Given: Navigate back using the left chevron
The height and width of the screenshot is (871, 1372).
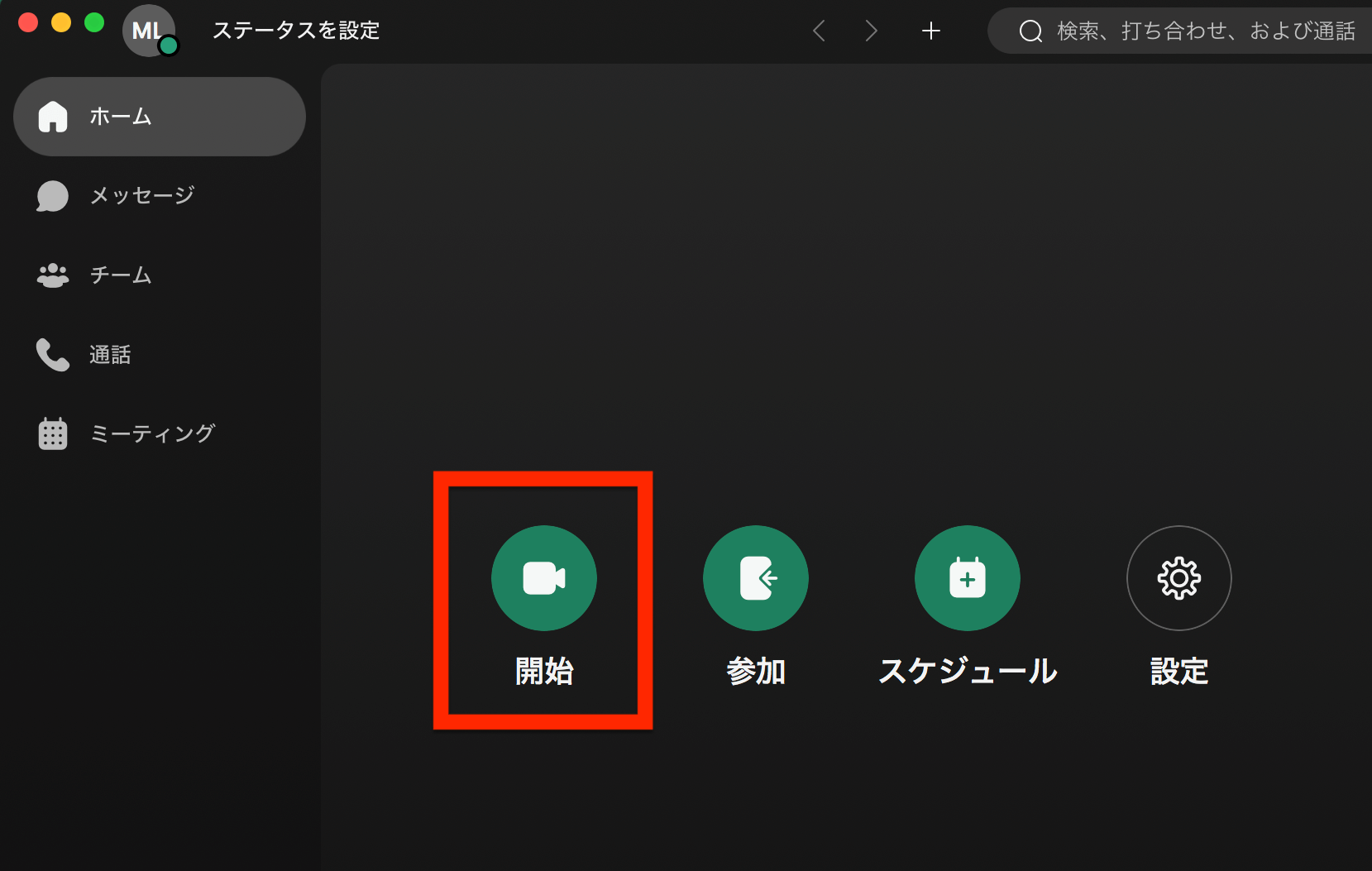Looking at the screenshot, I should 819,31.
